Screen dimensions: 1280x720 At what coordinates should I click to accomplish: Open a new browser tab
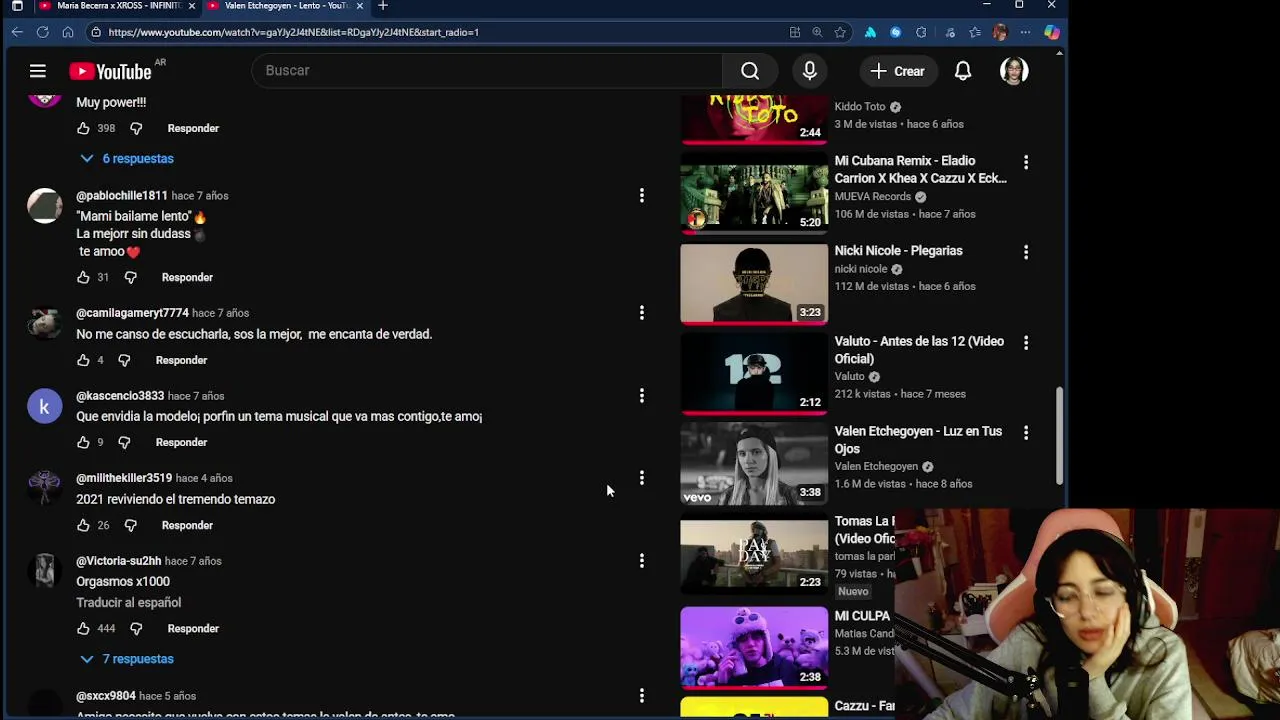382,6
